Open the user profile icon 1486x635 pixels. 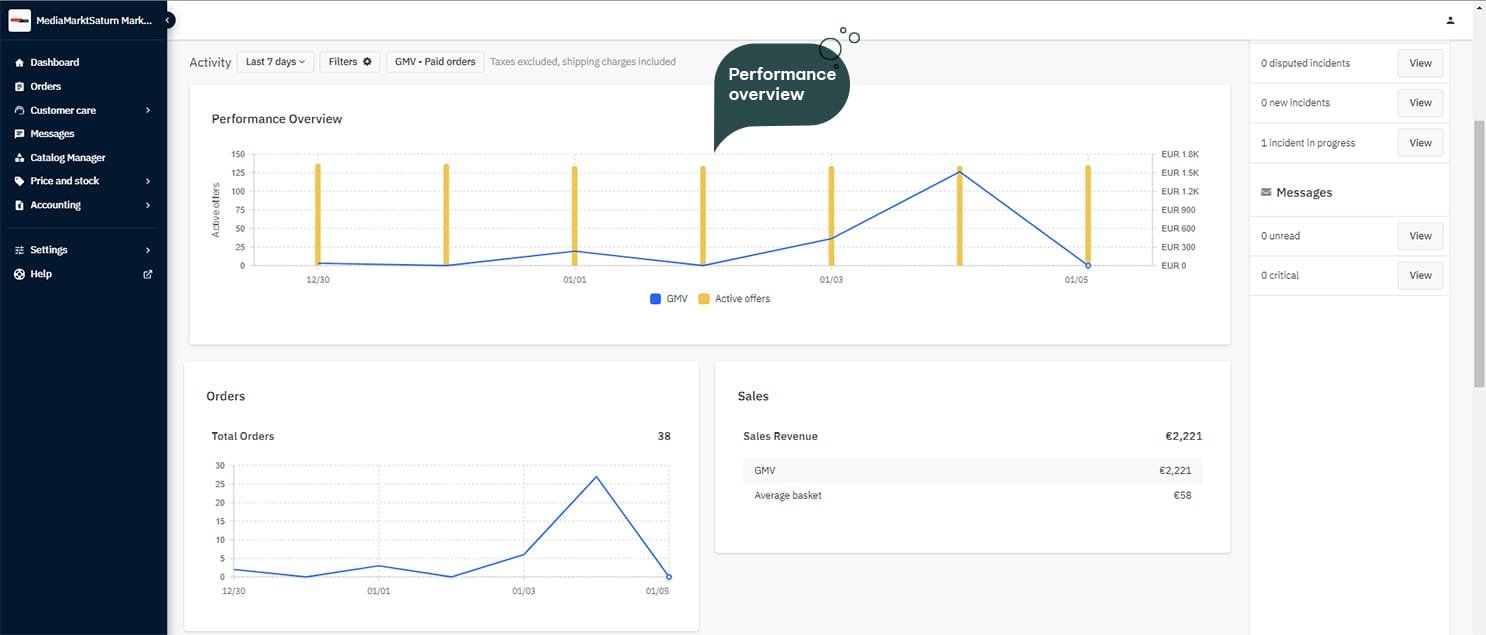pos(1450,20)
